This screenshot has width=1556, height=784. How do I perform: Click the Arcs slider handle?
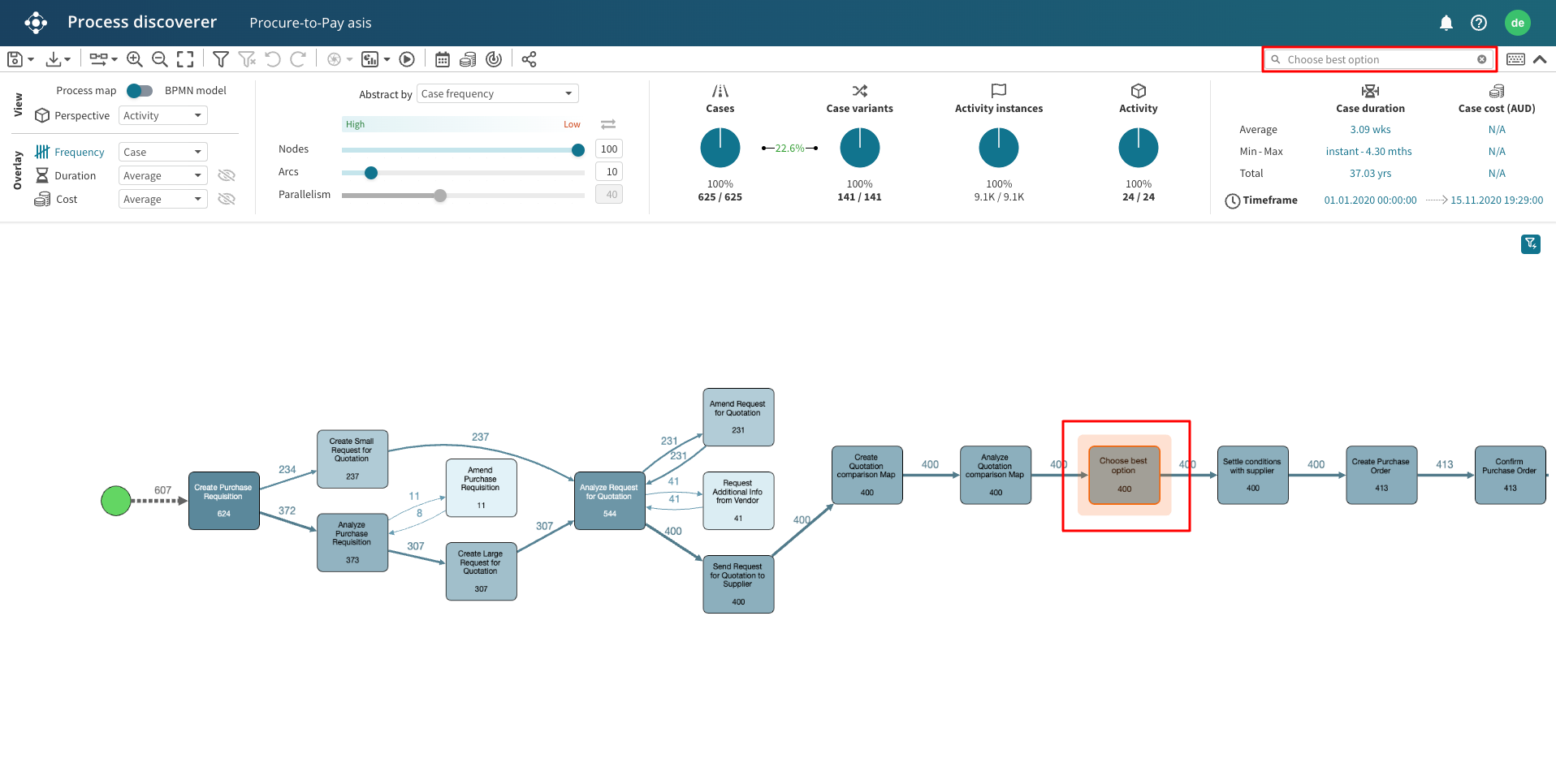click(371, 173)
